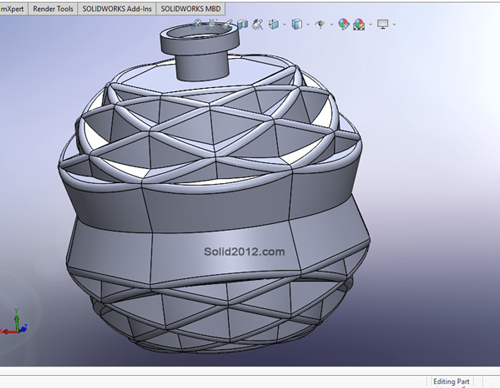Click the View Orientation cube icon

274,24
